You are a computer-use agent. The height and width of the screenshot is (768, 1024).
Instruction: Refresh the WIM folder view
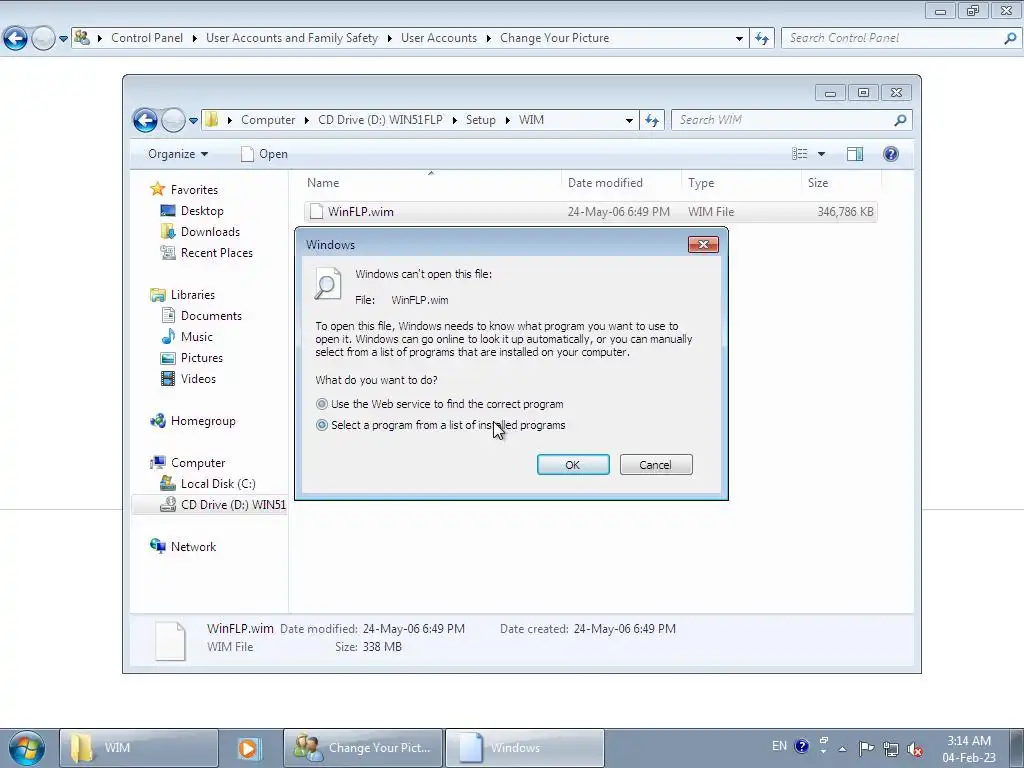pyautogui.click(x=652, y=120)
